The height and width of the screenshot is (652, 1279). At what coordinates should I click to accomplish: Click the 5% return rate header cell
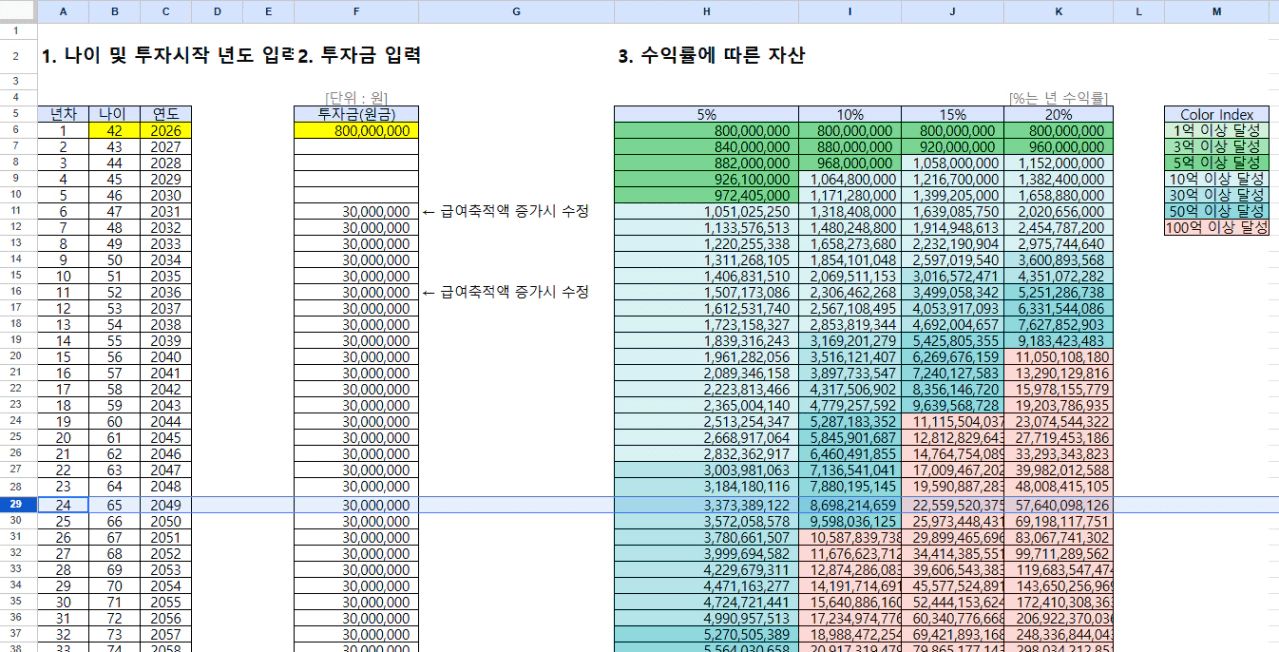706,115
